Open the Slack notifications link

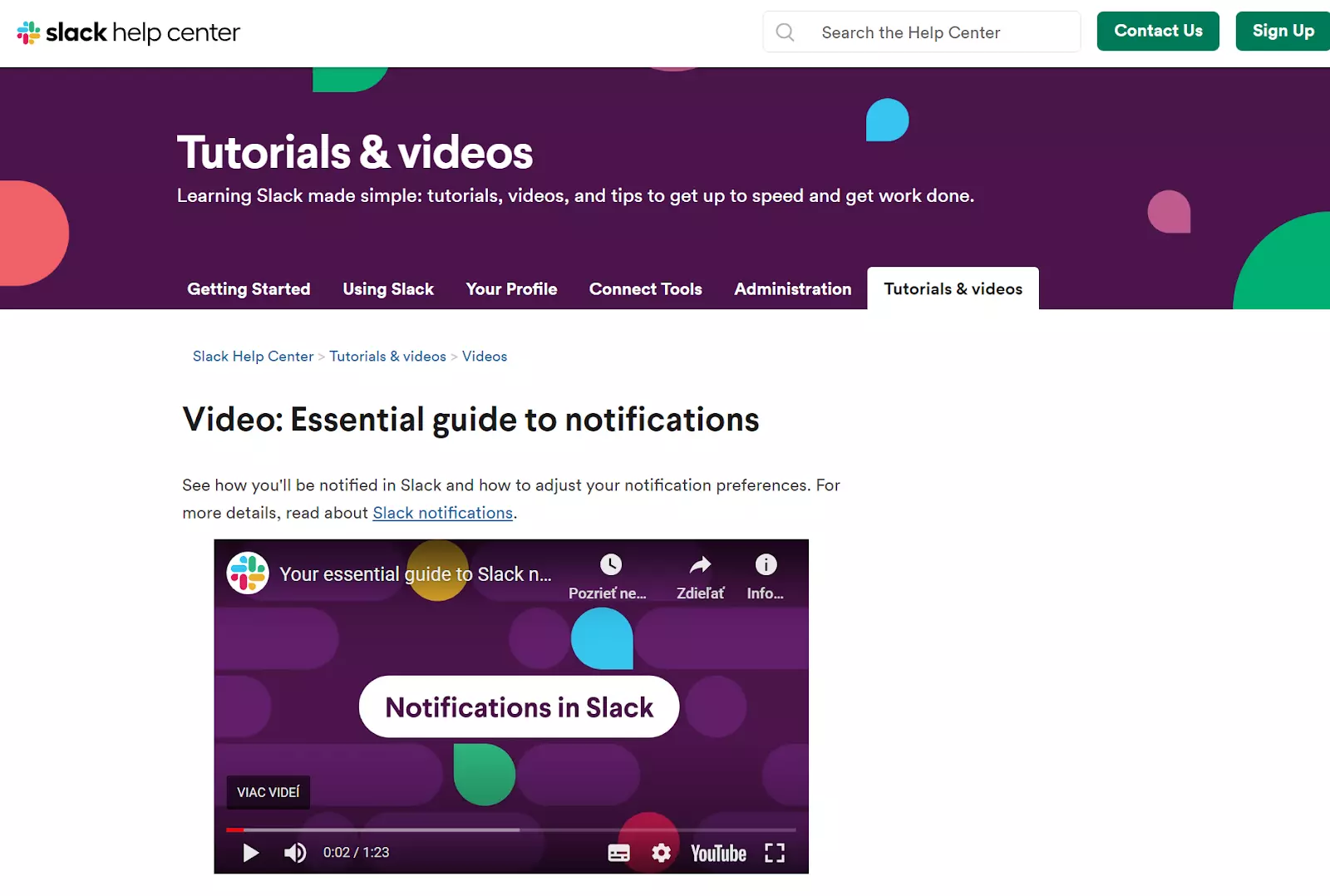pyautogui.click(x=442, y=513)
